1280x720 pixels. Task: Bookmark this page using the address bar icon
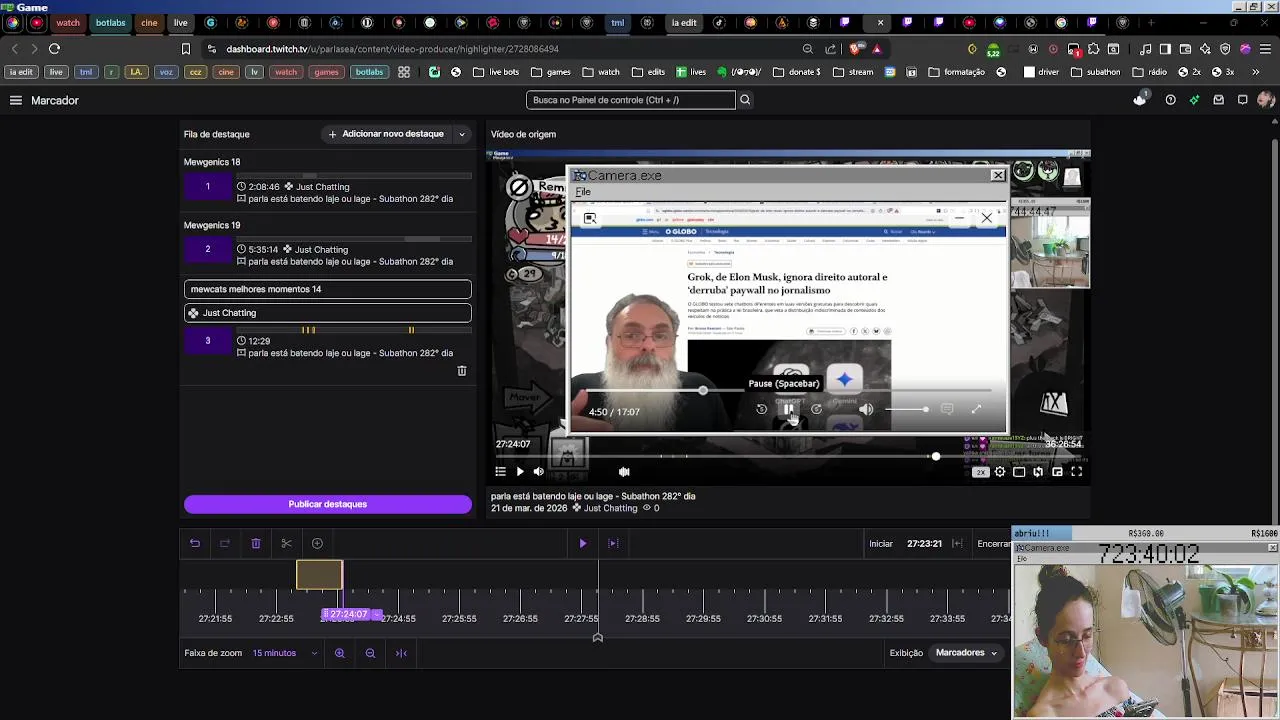coord(185,48)
